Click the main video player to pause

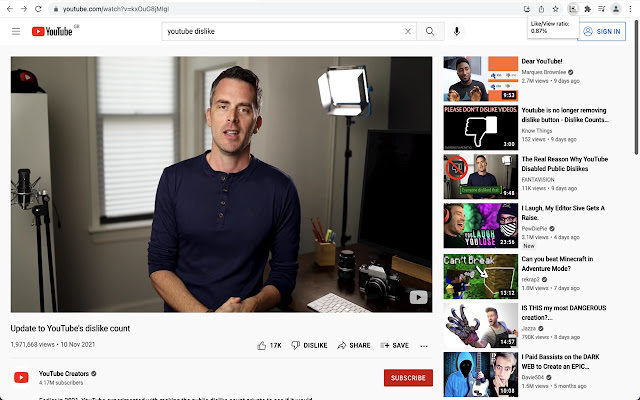(221, 184)
